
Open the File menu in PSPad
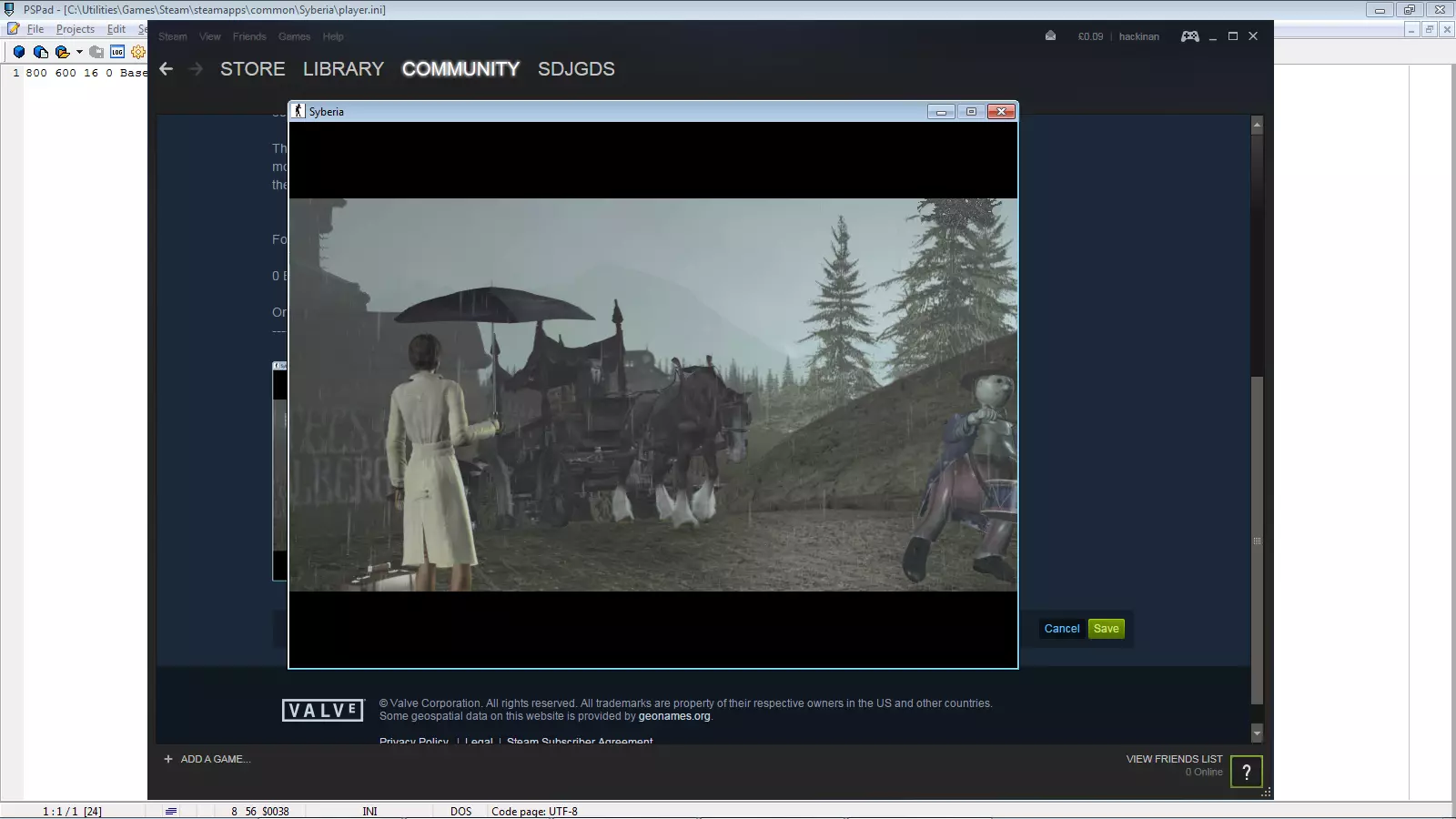pyautogui.click(x=35, y=29)
